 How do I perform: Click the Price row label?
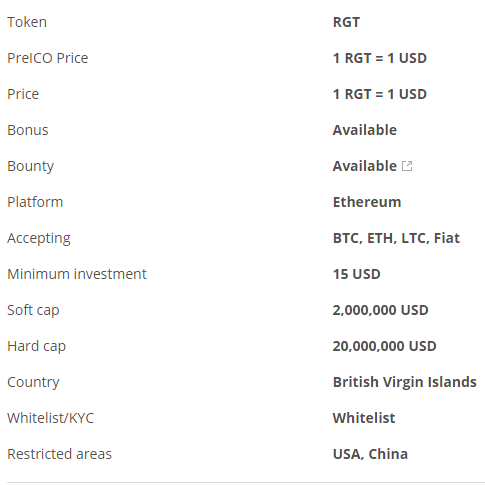(23, 94)
